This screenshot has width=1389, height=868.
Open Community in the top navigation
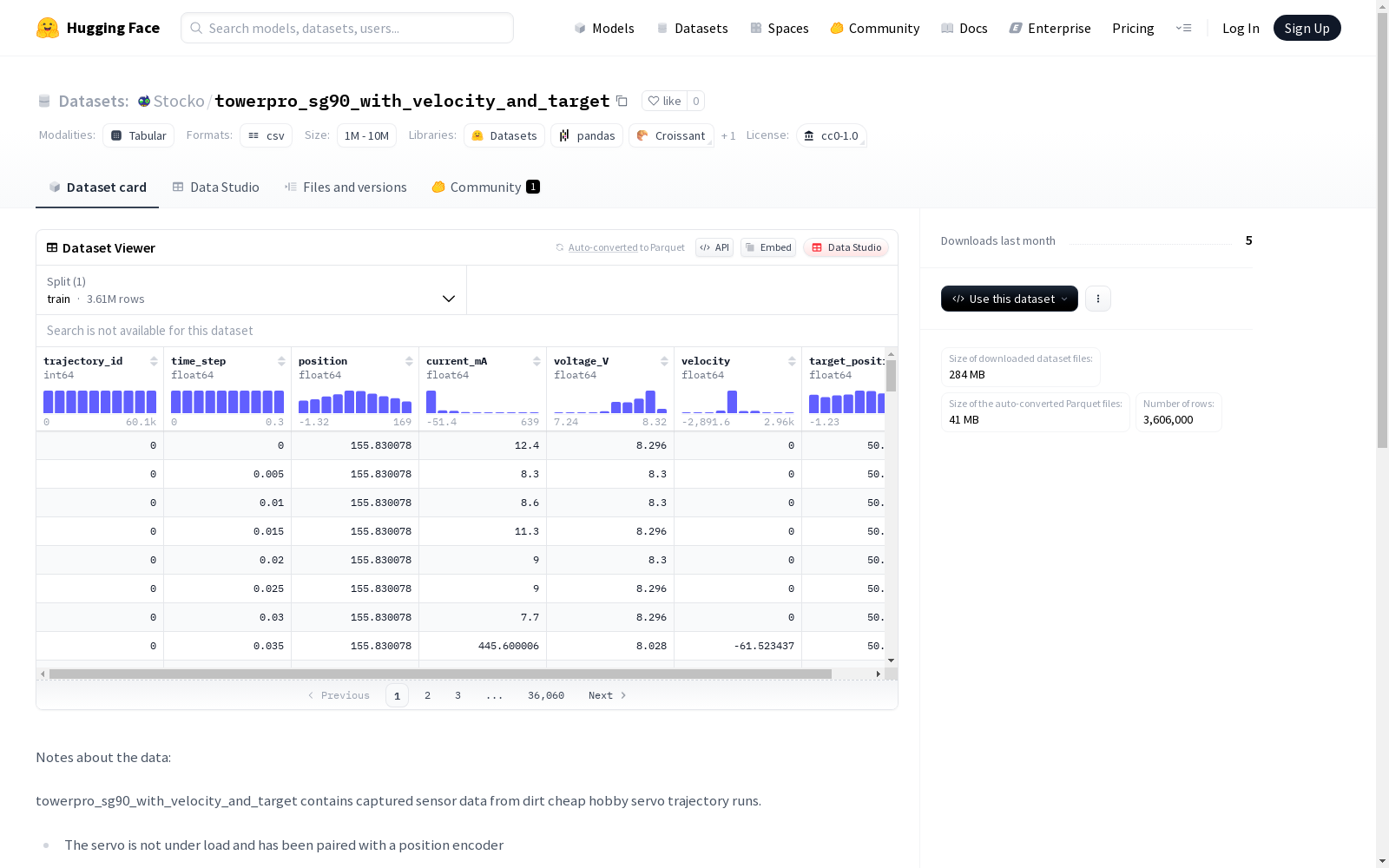(875, 28)
